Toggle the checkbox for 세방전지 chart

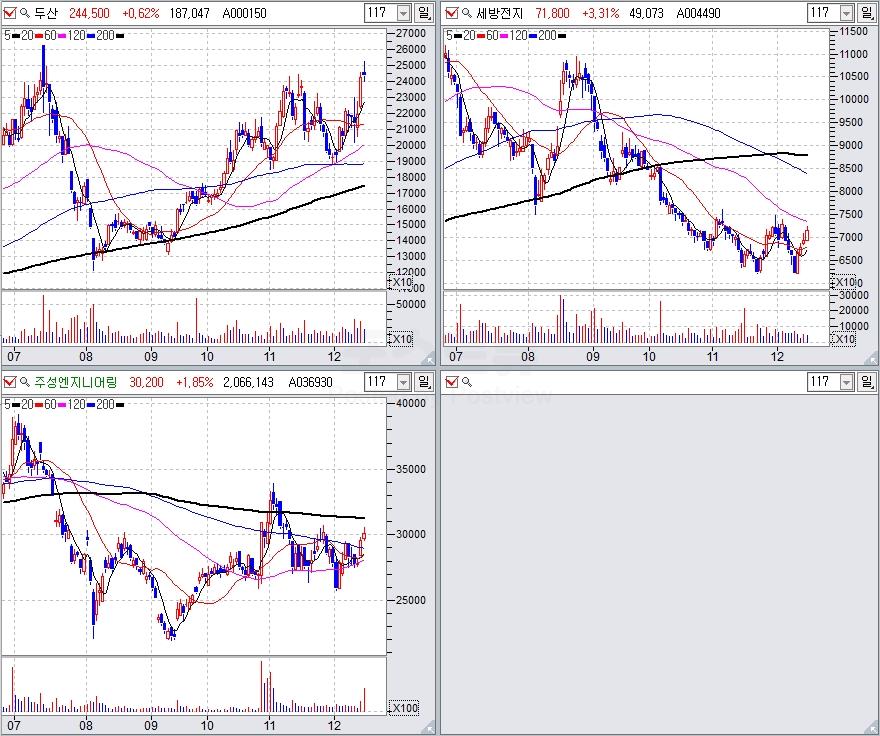[452, 13]
